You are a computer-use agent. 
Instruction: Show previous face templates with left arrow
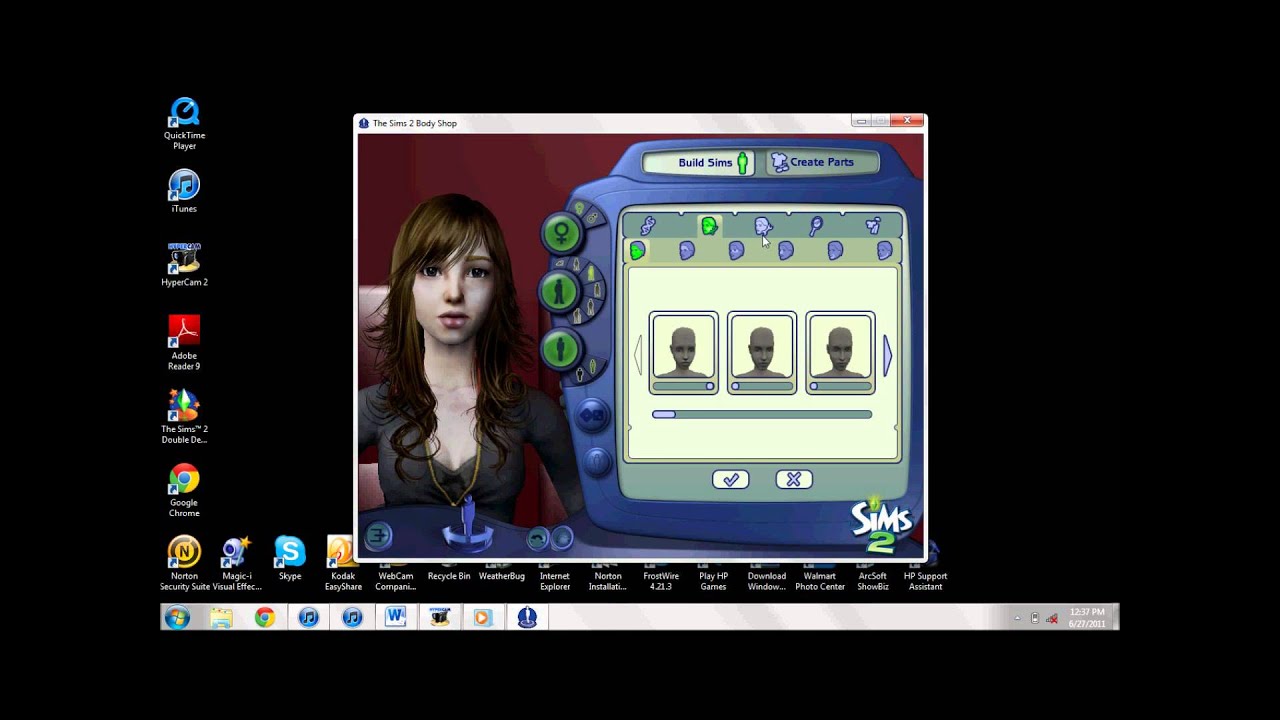(x=637, y=355)
